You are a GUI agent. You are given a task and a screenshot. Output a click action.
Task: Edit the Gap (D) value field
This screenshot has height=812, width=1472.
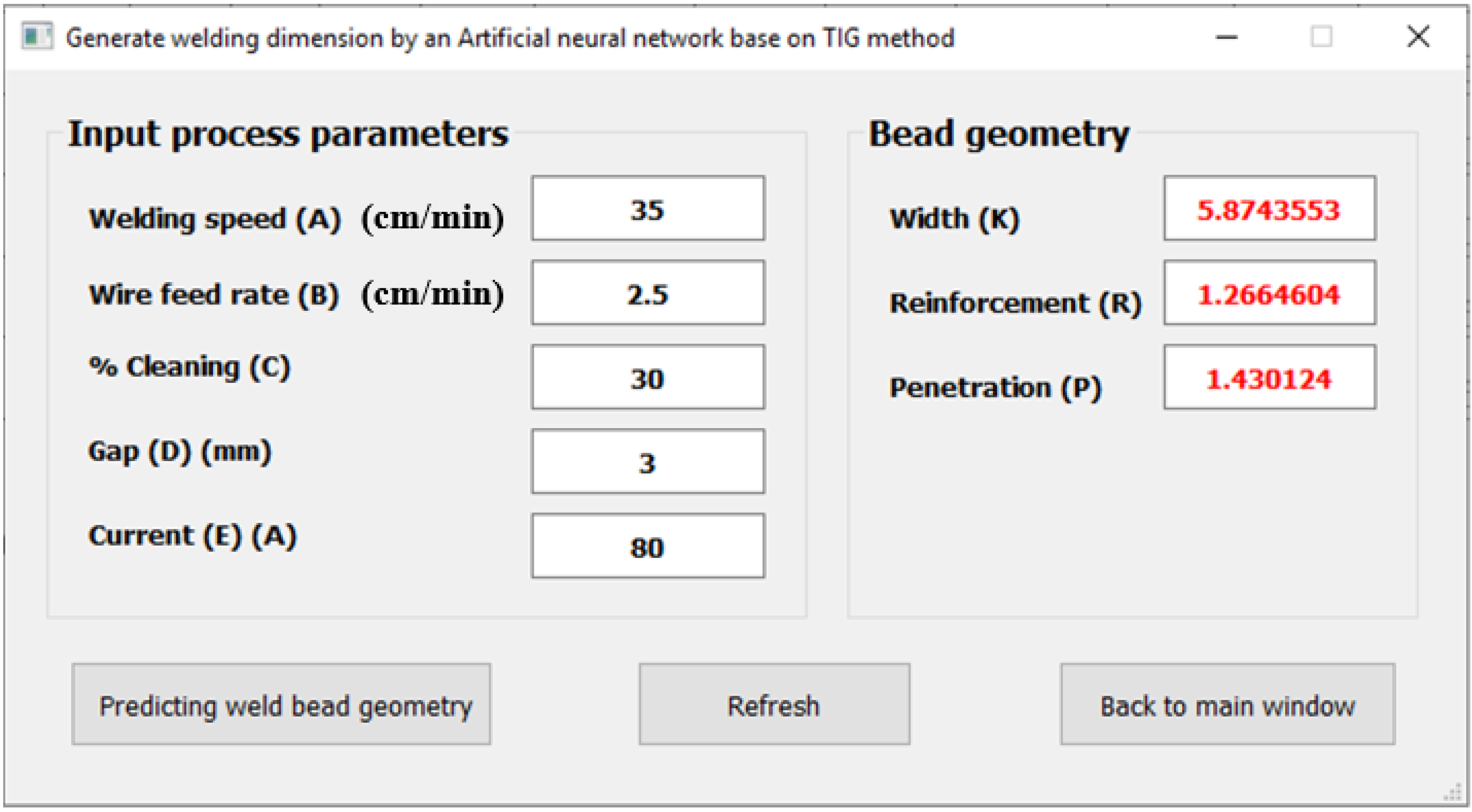tap(647, 462)
